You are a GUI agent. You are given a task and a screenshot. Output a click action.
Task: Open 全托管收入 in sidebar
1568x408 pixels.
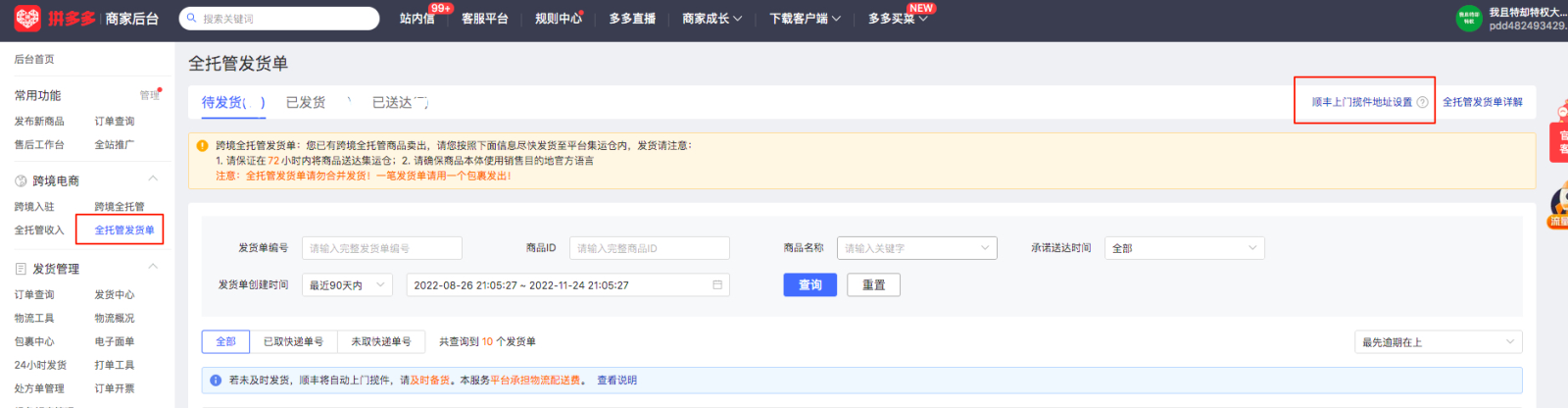(39, 230)
